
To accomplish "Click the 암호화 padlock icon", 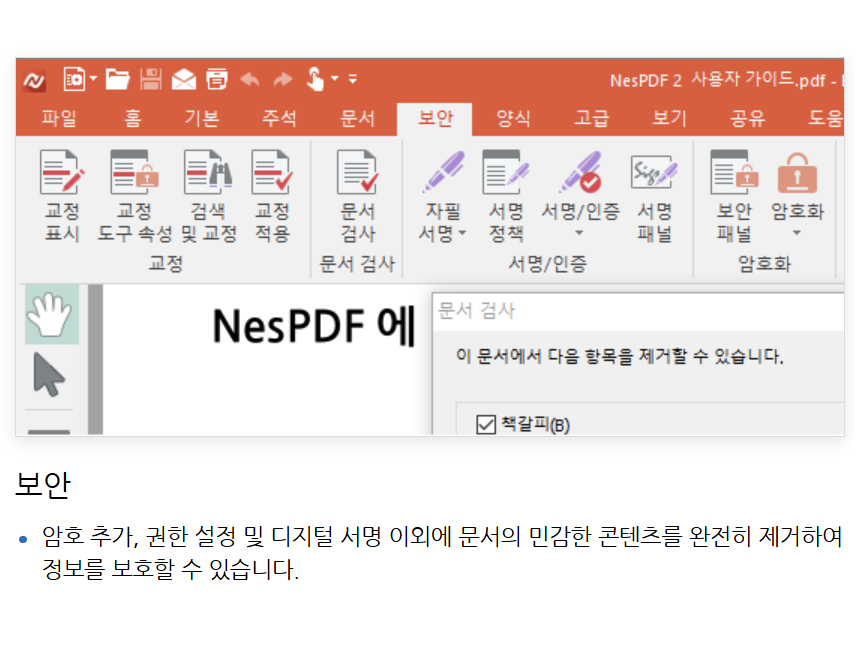I will click(x=797, y=173).
